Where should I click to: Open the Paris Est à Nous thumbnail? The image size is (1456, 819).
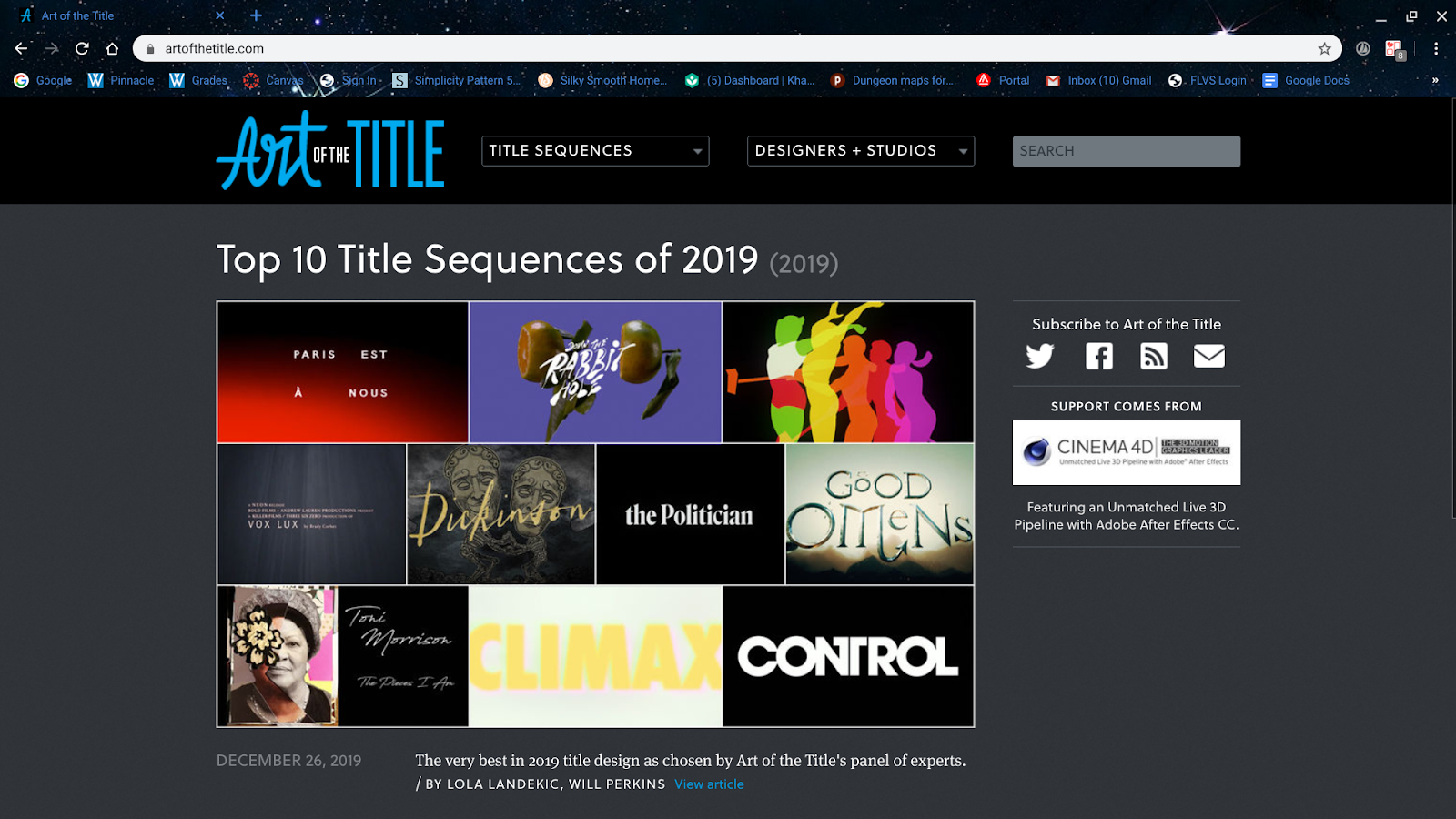[343, 372]
